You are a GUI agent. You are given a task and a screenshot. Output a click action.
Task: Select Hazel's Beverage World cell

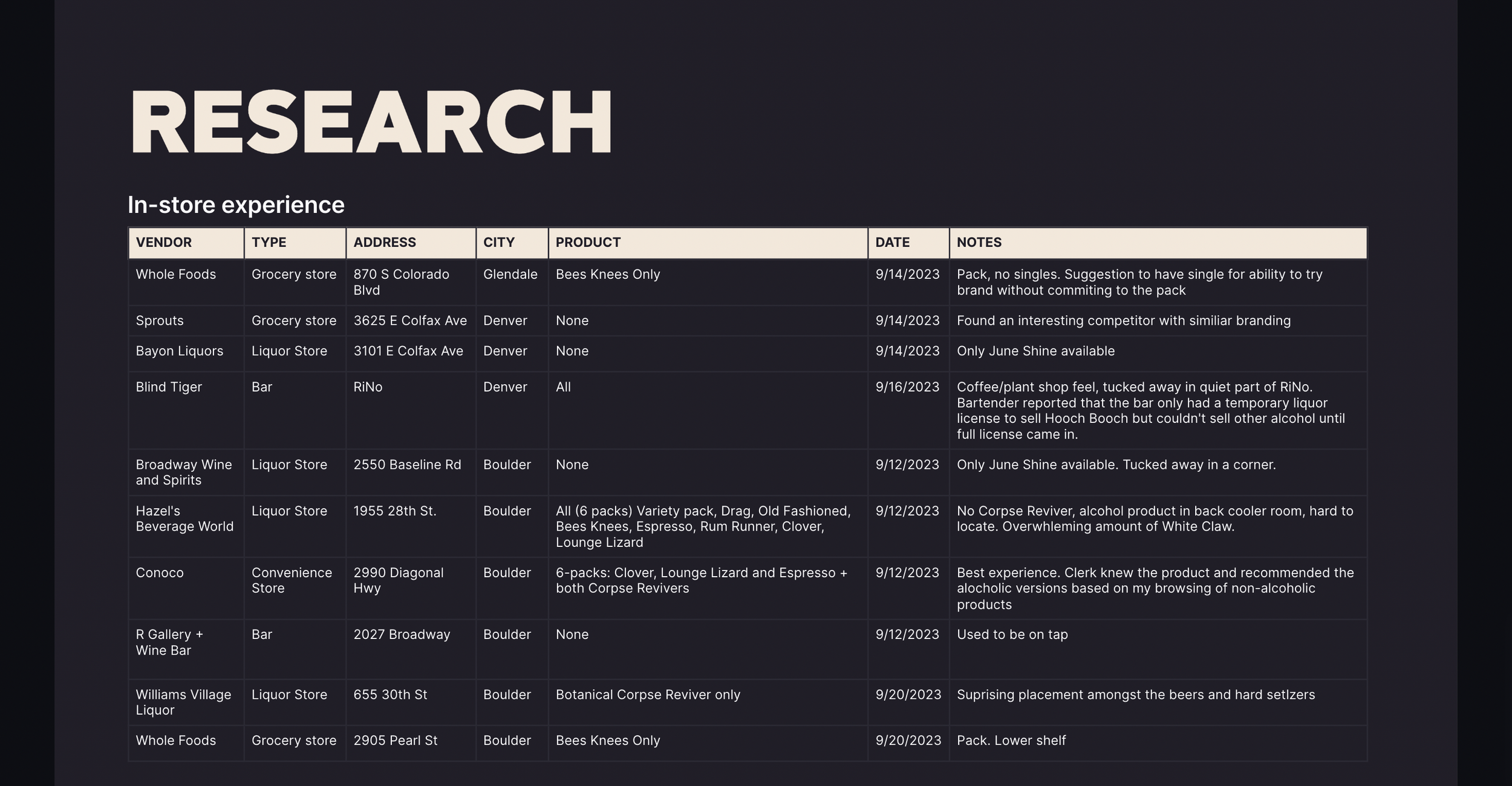pos(186,526)
